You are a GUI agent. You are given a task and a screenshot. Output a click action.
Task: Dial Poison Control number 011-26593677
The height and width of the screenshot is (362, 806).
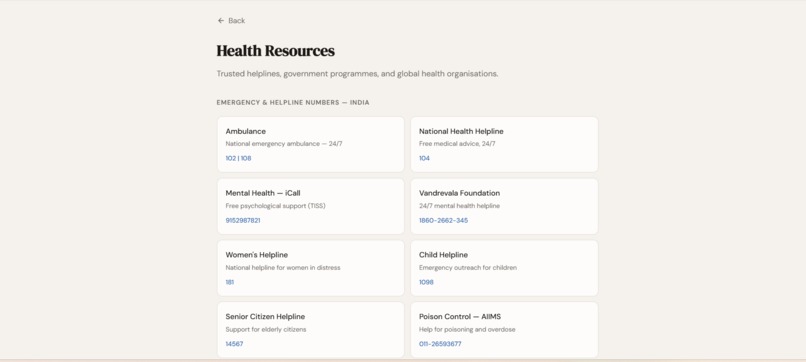coord(440,343)
